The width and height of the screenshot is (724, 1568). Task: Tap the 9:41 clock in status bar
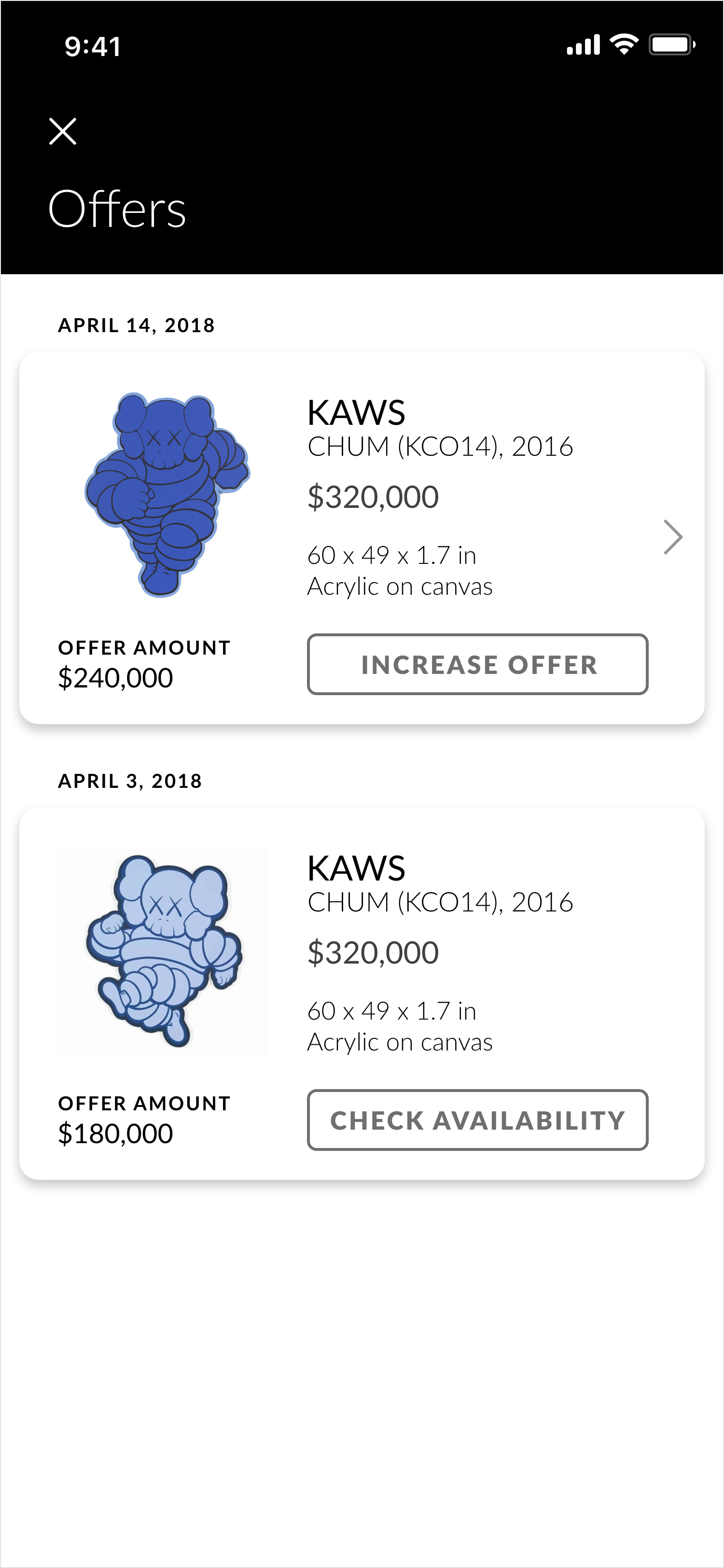click(93, 46)
